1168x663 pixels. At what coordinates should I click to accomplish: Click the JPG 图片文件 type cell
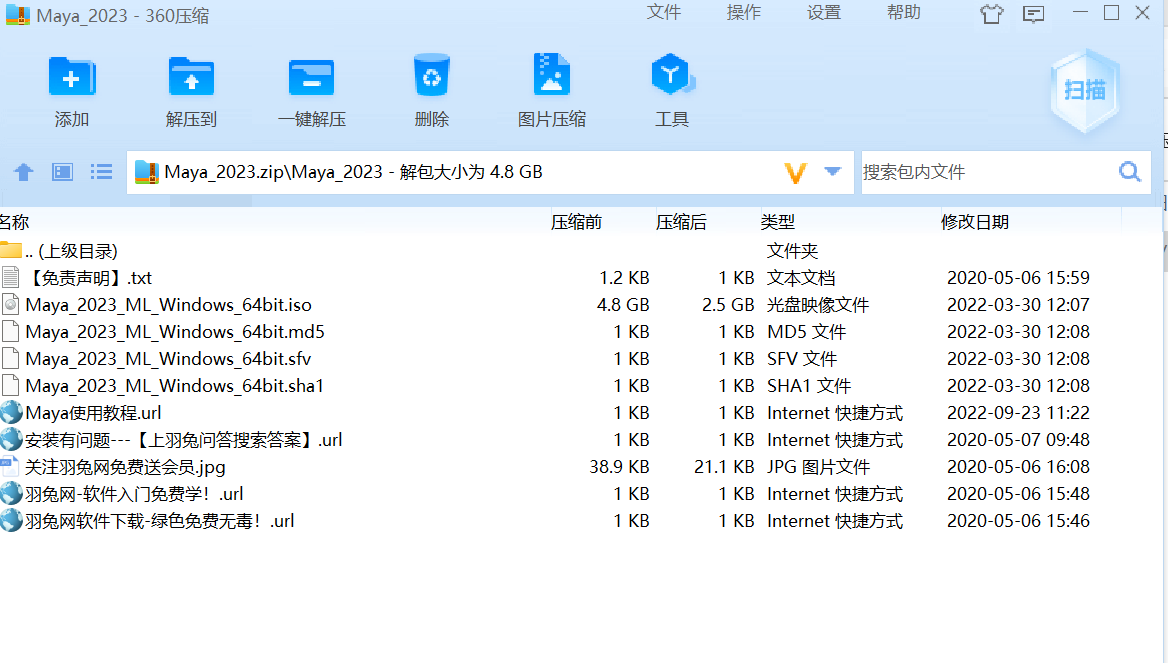coord(818,467)
